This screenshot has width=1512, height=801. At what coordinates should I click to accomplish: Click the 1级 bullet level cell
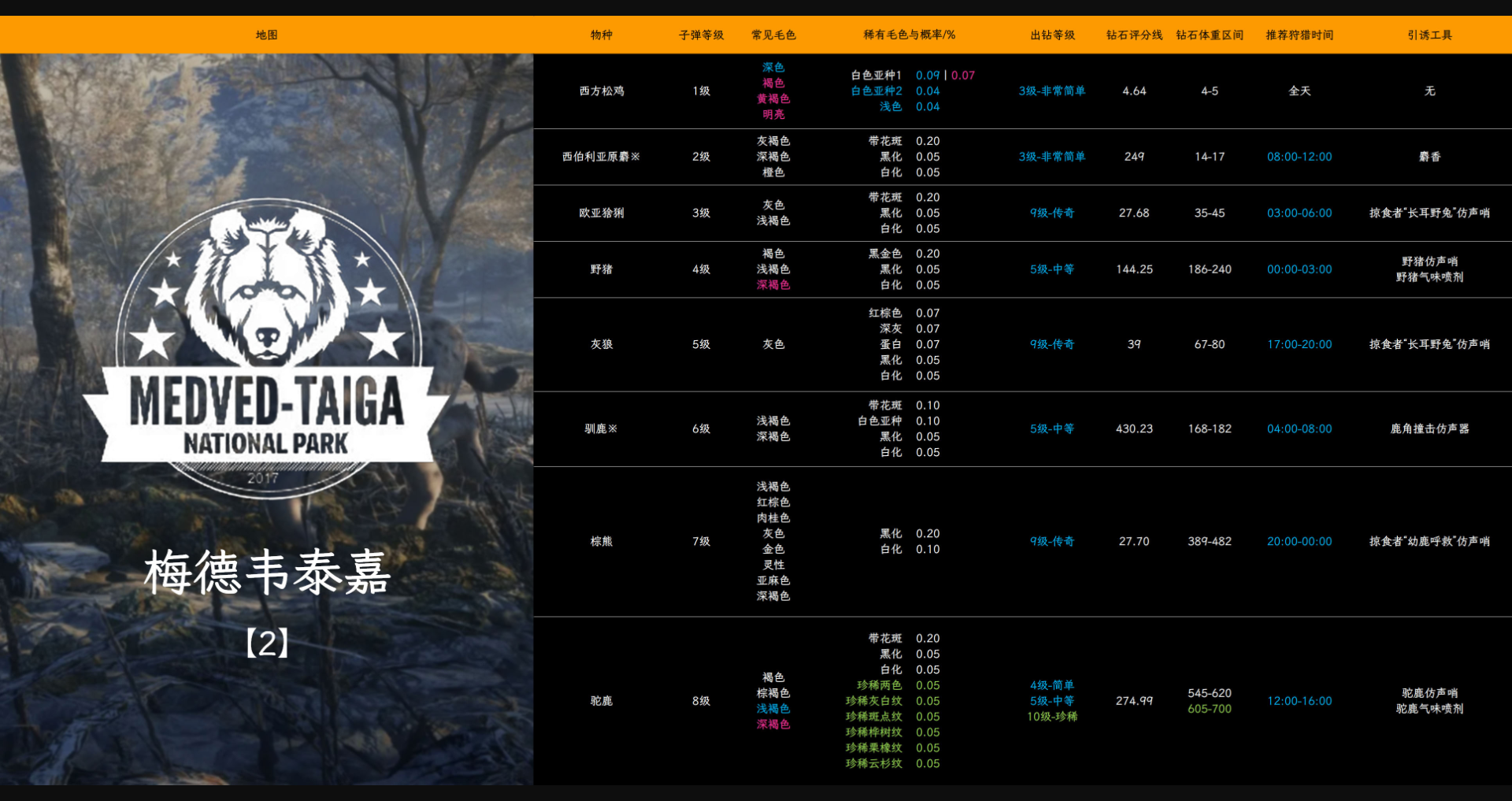point(702,91)
